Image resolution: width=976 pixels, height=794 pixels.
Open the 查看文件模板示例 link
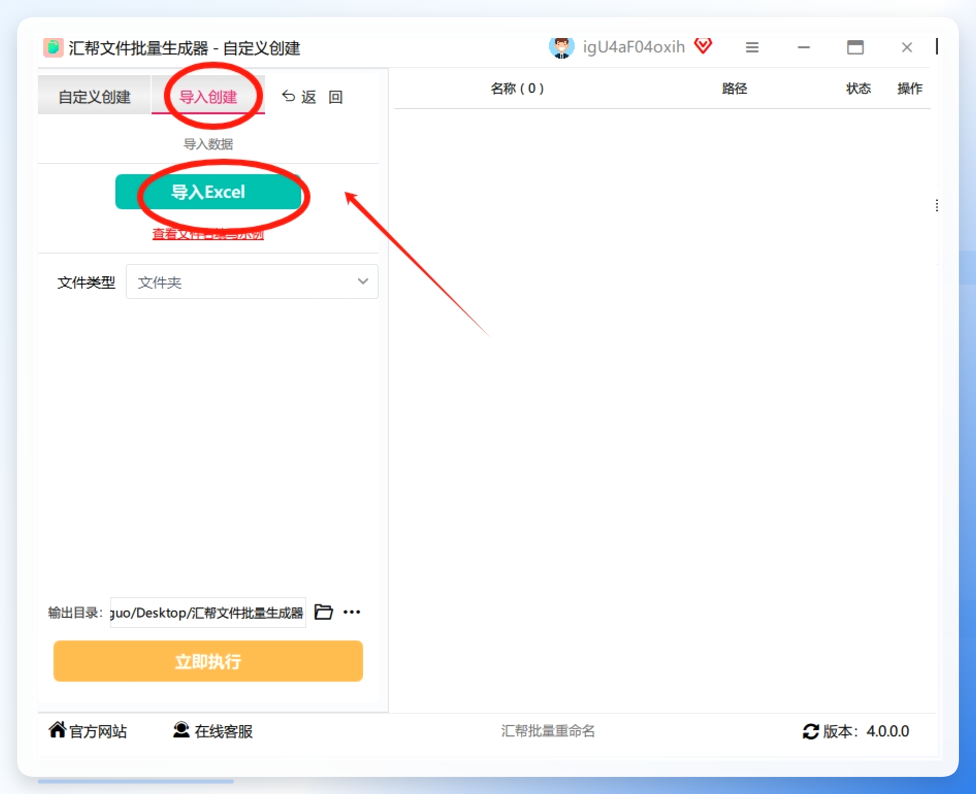208,234
